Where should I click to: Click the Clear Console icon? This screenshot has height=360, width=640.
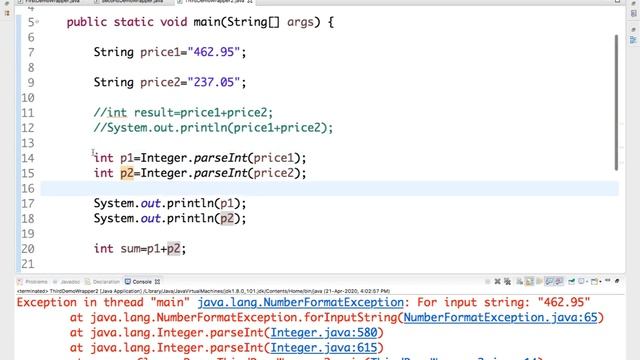(x=520, y=281)
